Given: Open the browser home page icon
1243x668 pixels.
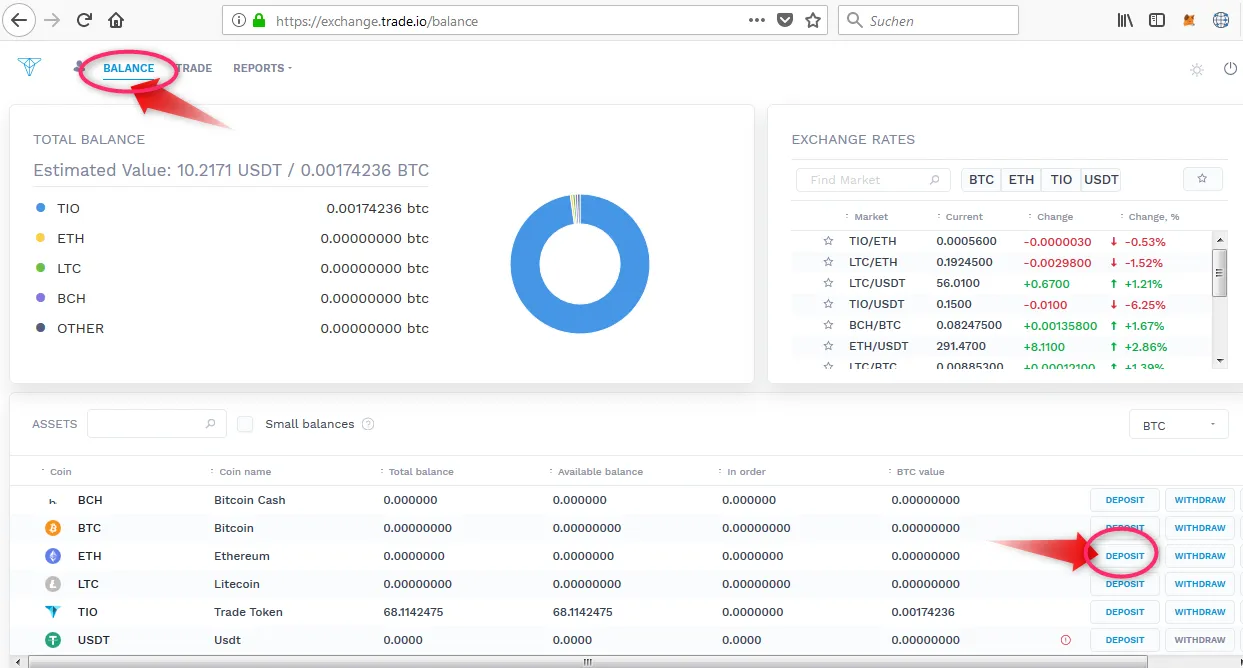Looking at the screenshot, I should click(x=116, y=20).
